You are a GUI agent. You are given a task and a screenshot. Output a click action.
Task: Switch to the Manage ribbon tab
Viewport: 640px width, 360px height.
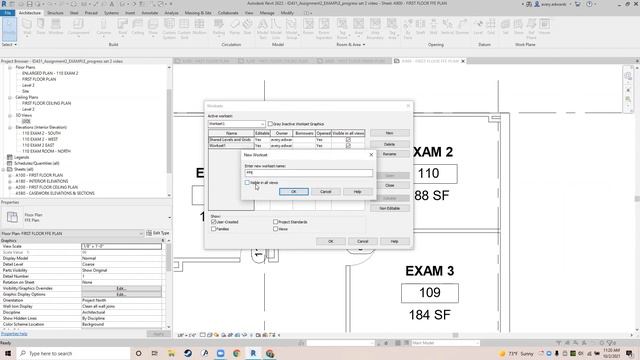point(267,13)
